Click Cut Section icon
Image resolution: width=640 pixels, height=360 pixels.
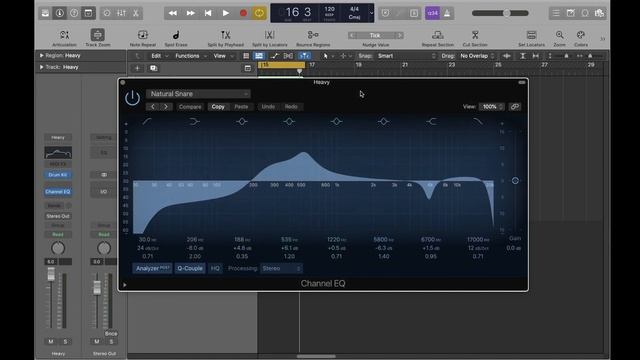click(475, 35)
